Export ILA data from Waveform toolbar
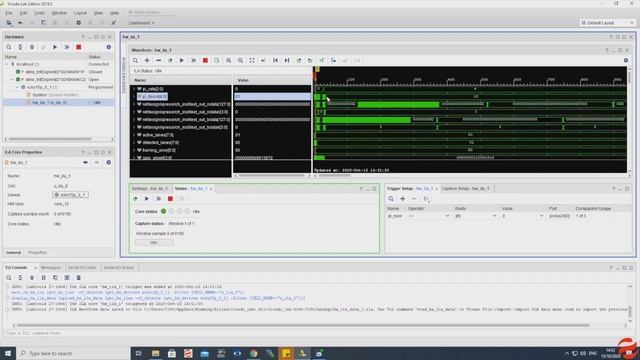 pos(217,60)
